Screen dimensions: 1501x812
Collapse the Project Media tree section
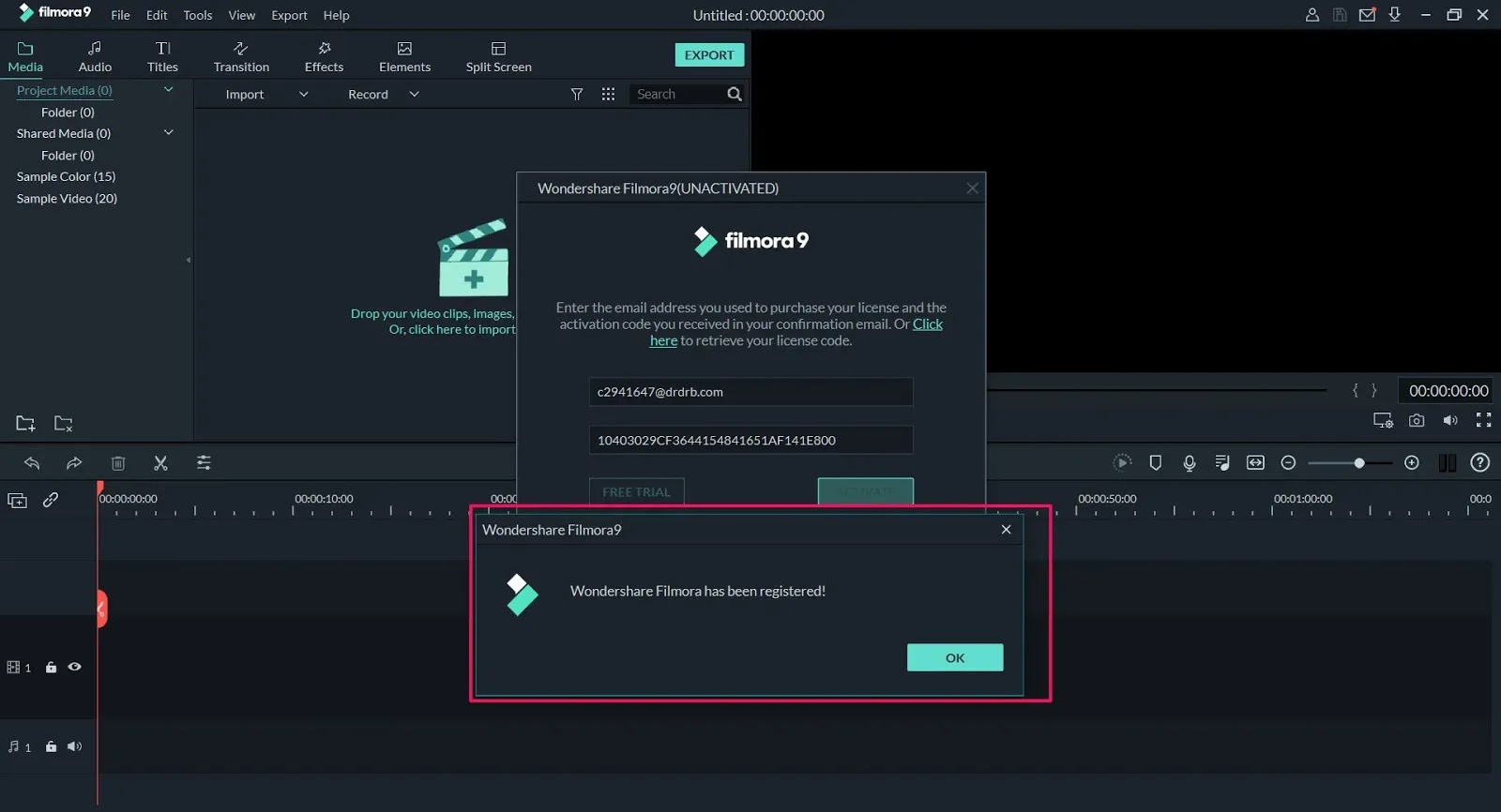coord(169,90)
